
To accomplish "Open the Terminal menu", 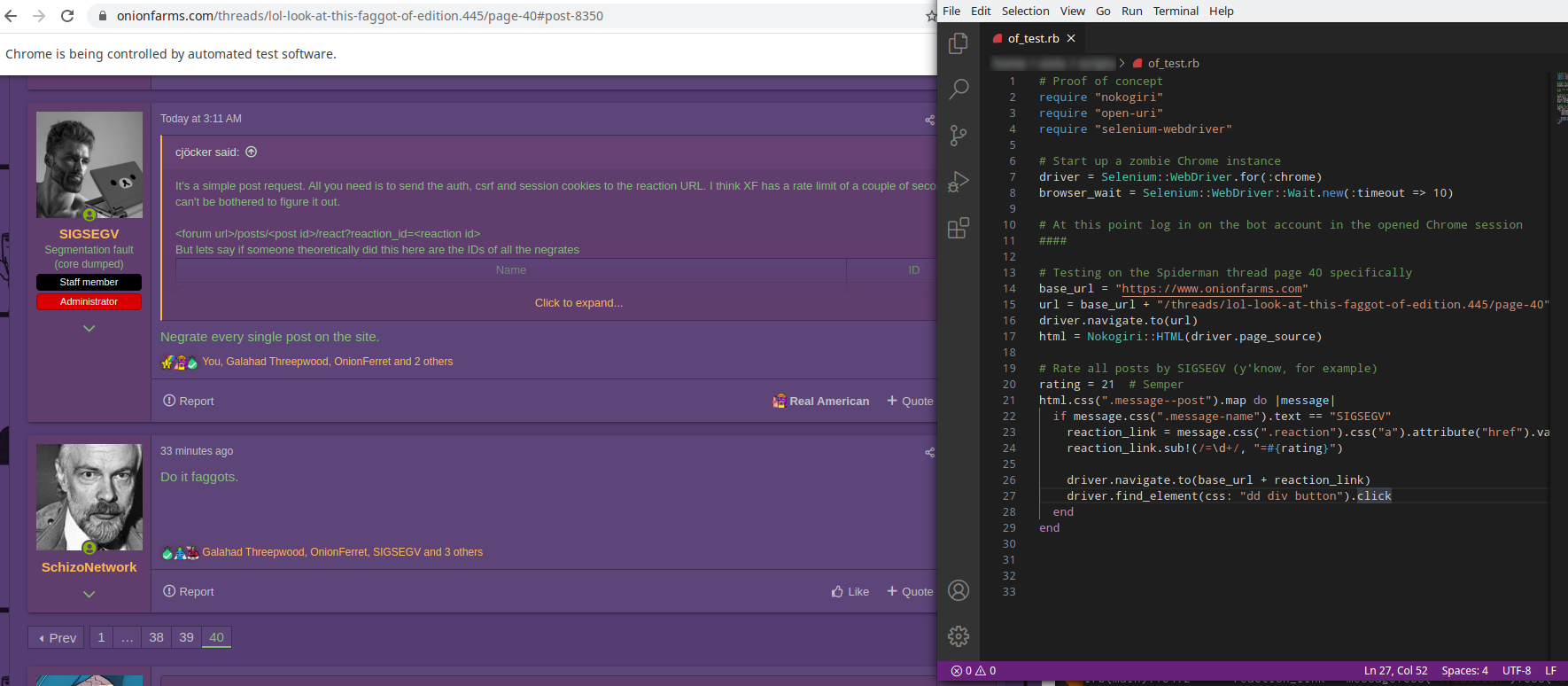I will click(x=1176, y=11).
